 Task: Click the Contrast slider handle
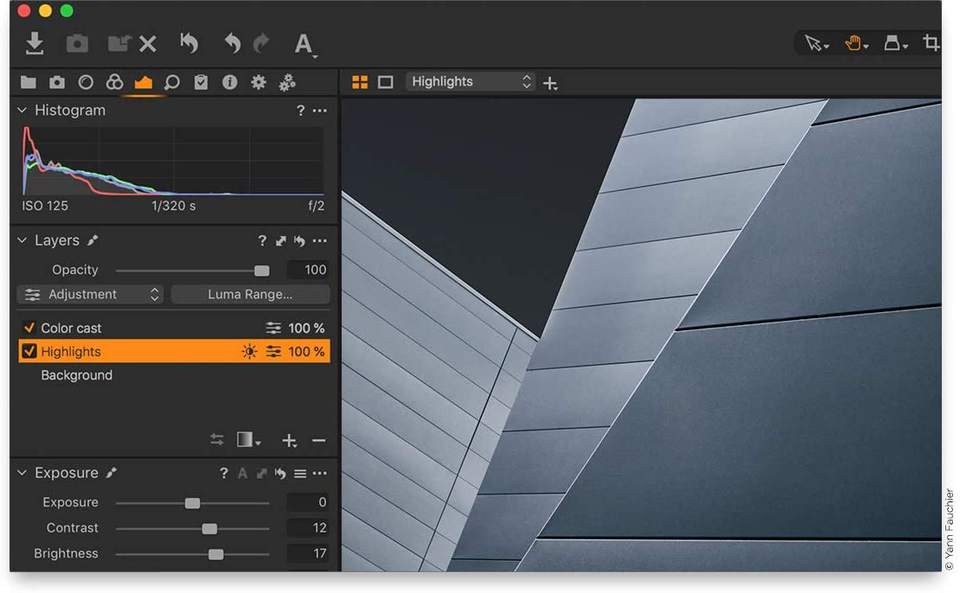click(x=209, y=528)
